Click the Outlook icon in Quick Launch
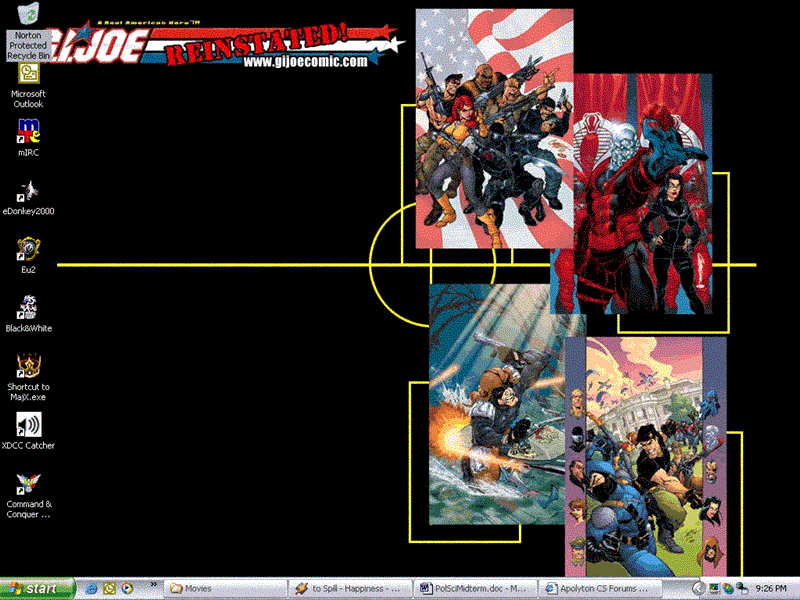Screen dimensions: 800x600 (x=109, y=588)
